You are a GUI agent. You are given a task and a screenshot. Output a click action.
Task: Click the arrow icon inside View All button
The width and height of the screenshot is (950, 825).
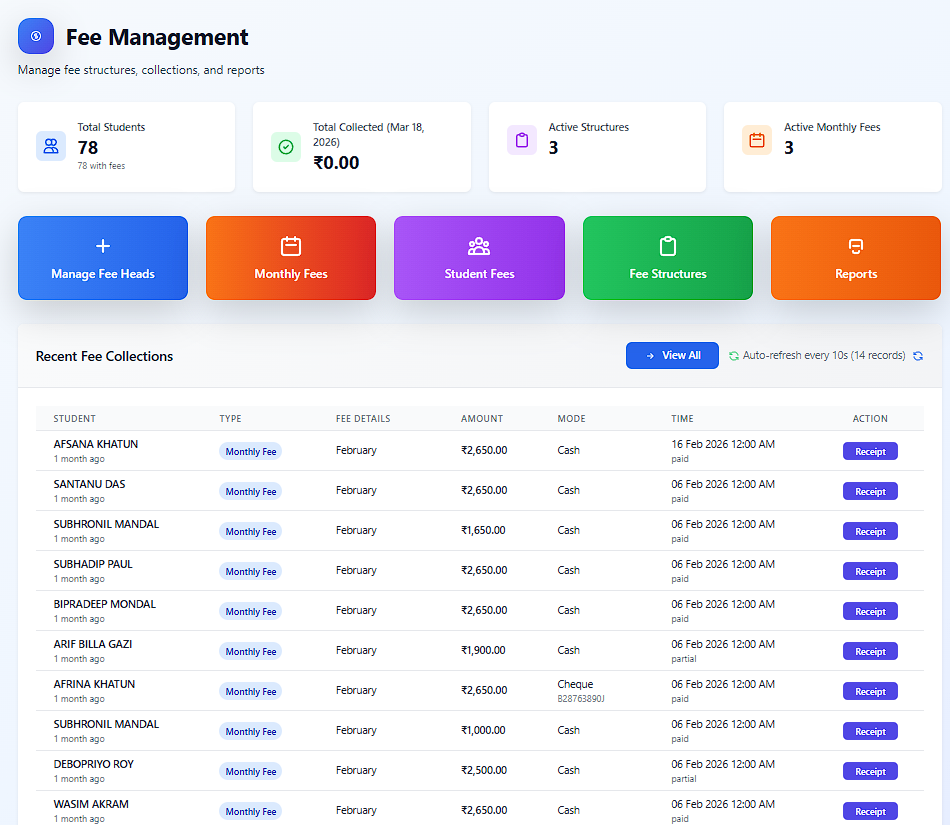point(650,355)
